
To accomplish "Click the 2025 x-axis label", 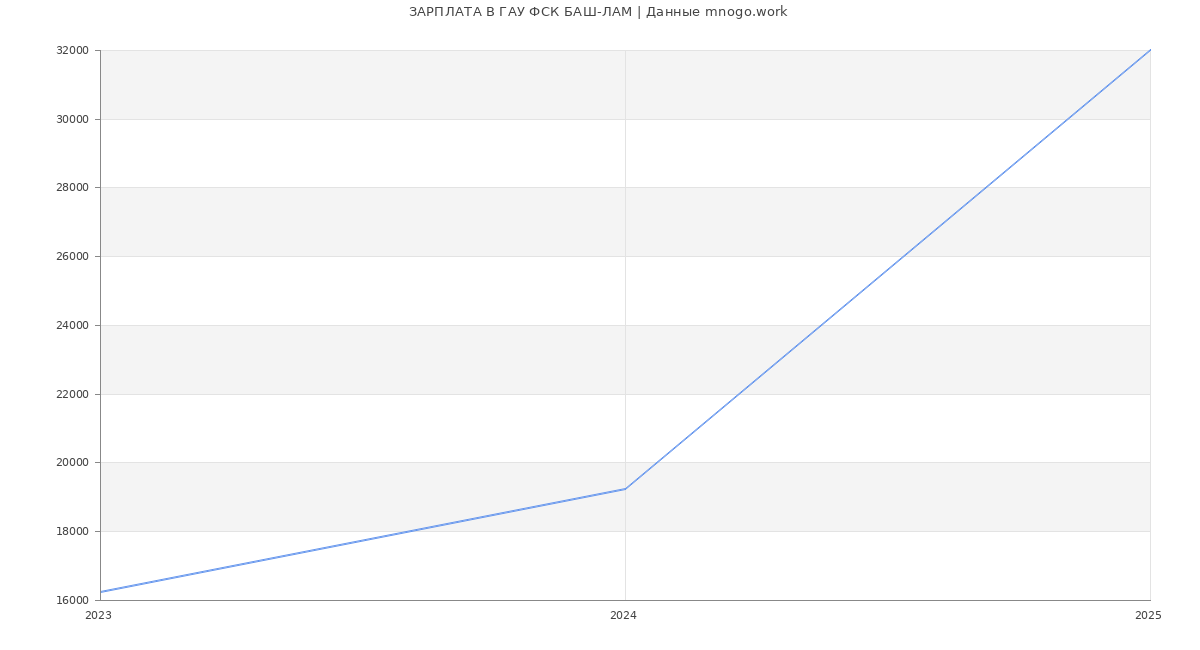I will 1148,616.
